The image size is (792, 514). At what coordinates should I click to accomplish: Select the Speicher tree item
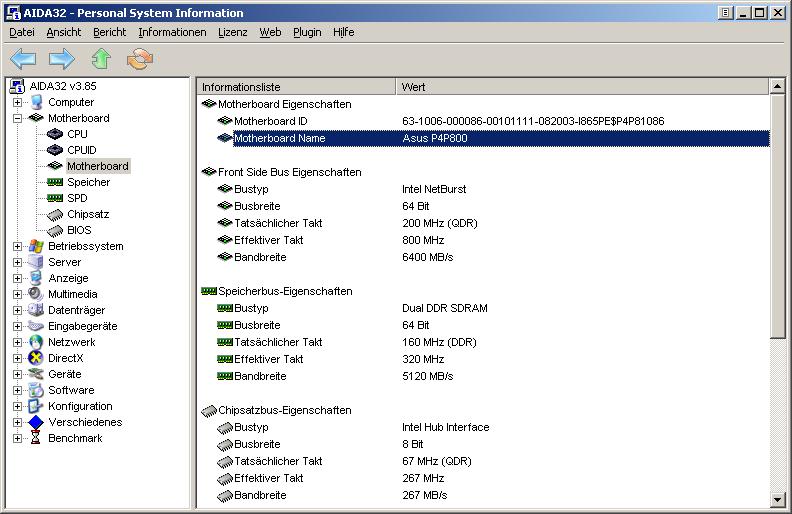pos(88,182)
